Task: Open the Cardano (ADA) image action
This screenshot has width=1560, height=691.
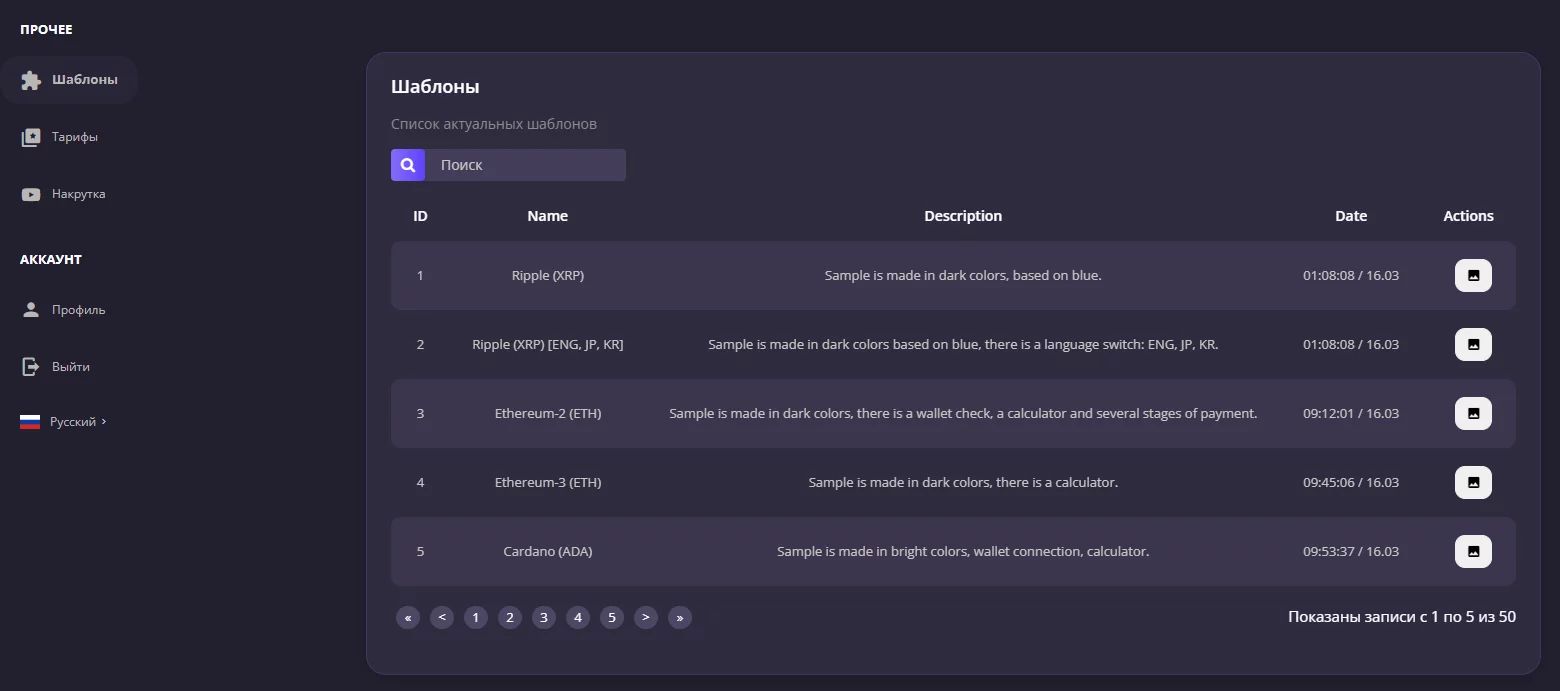Action: pos(1472,551)
